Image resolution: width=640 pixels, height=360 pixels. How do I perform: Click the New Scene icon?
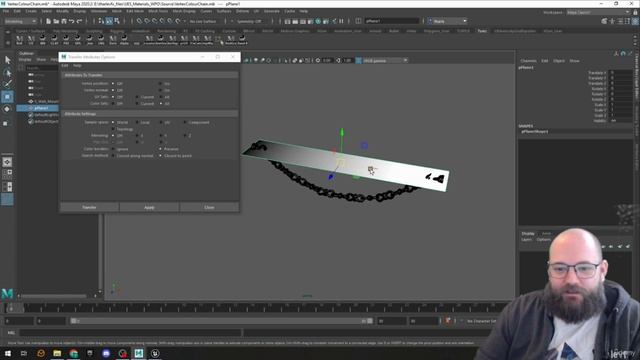click(x=49, y=21)
